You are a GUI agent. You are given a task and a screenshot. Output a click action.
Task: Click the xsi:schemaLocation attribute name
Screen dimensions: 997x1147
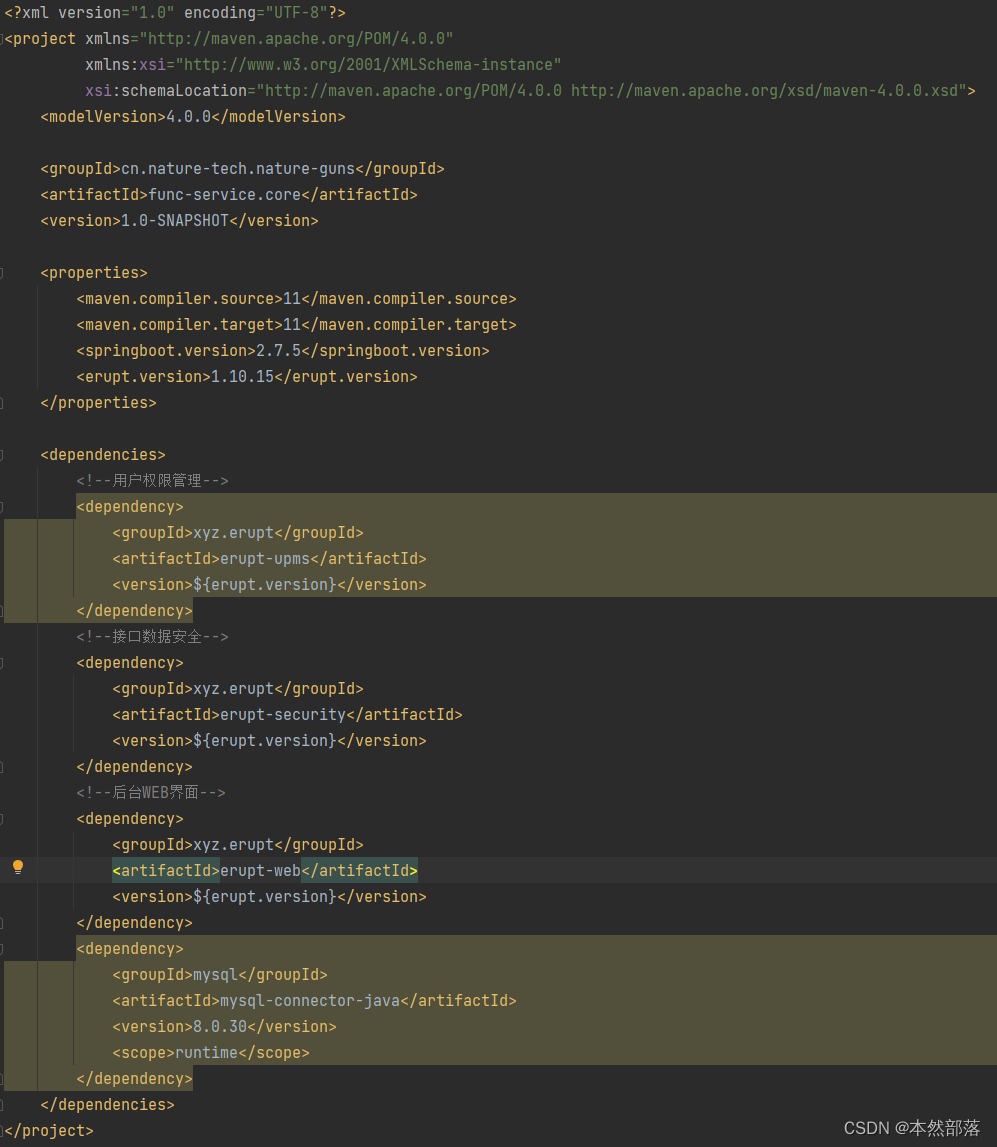coord(165,91)
